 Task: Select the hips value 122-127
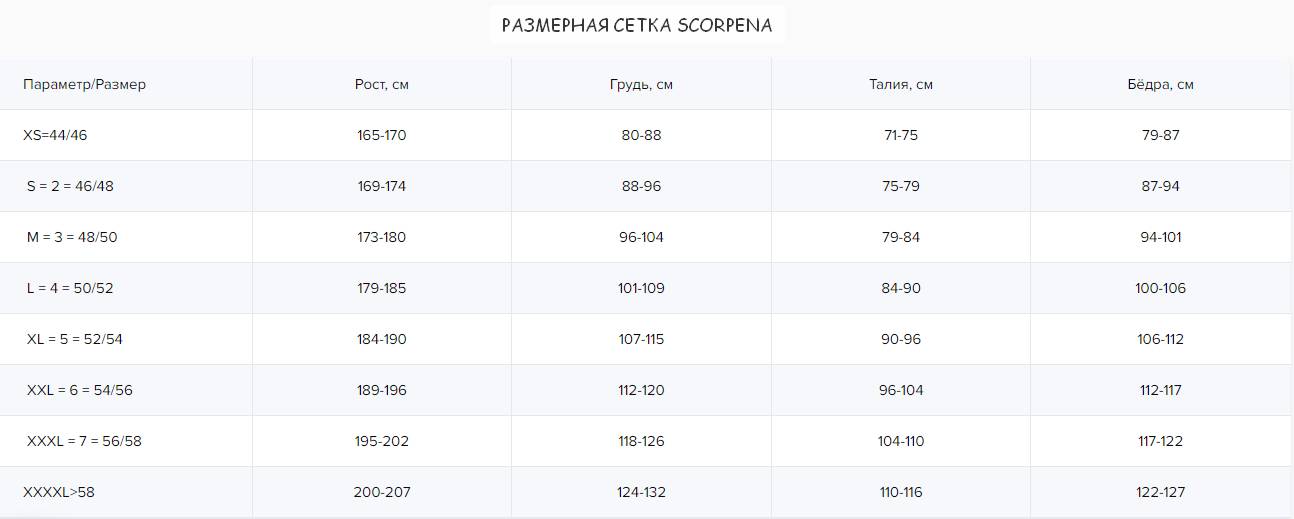(x=1161, y=492)
